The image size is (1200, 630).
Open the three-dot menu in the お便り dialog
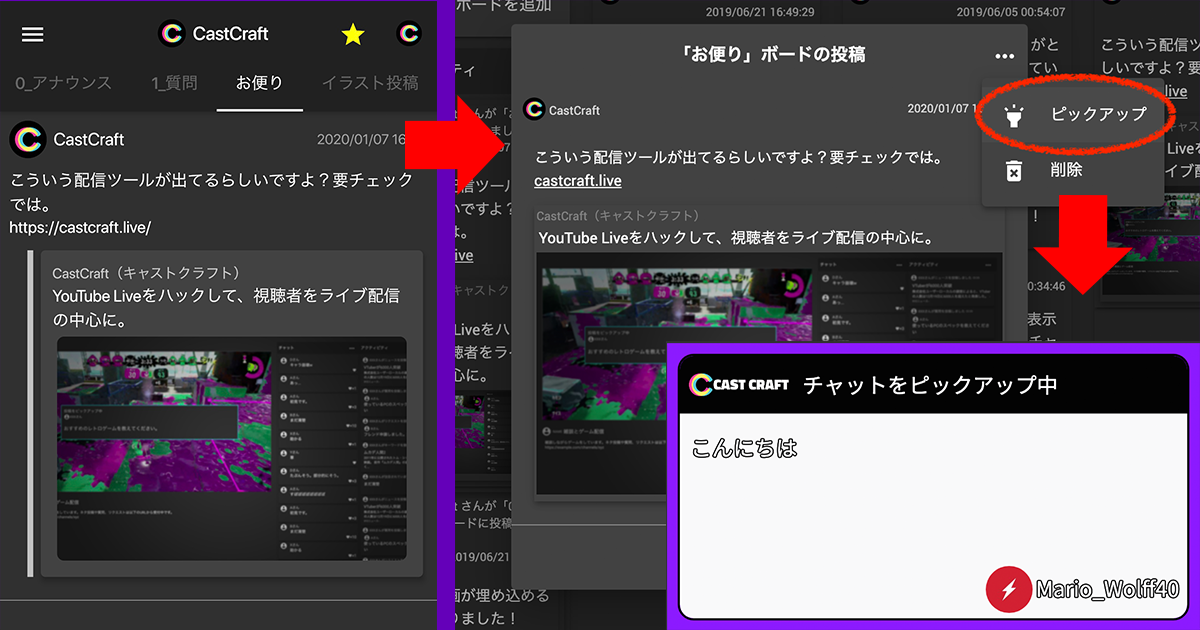pos(1005,56)
